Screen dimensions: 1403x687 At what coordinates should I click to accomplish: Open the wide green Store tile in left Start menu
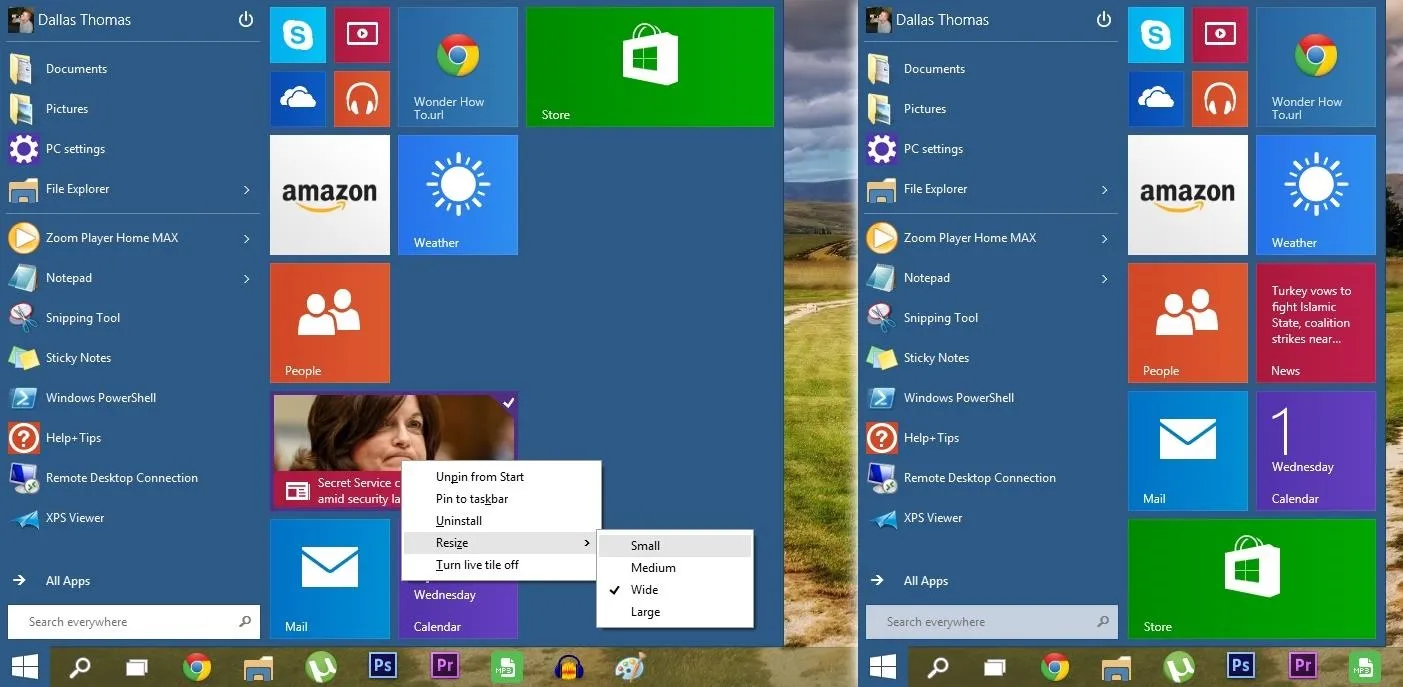(650, 67)
